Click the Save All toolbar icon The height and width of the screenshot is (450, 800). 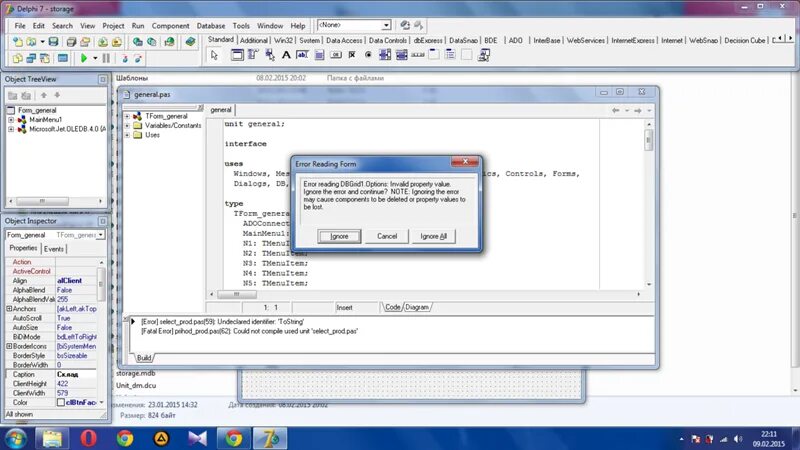pyautogui.click(x=71, y=42)
